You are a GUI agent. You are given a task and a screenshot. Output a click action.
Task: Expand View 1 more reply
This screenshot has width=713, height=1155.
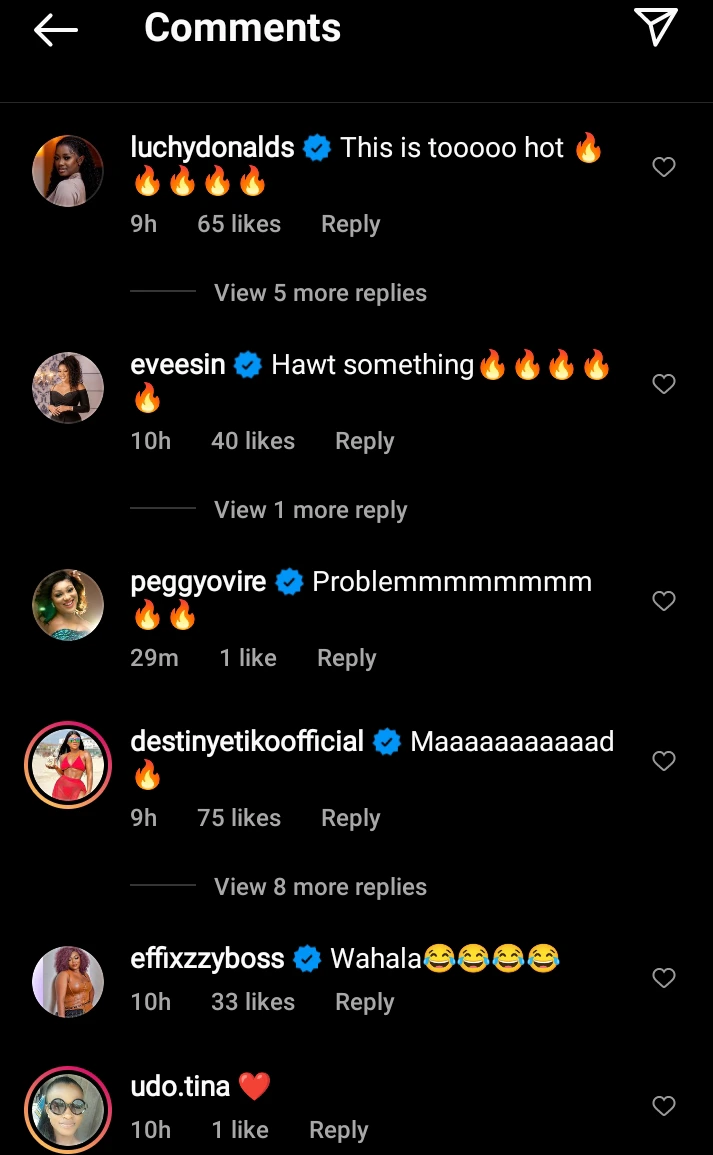(x=310, y=510)
